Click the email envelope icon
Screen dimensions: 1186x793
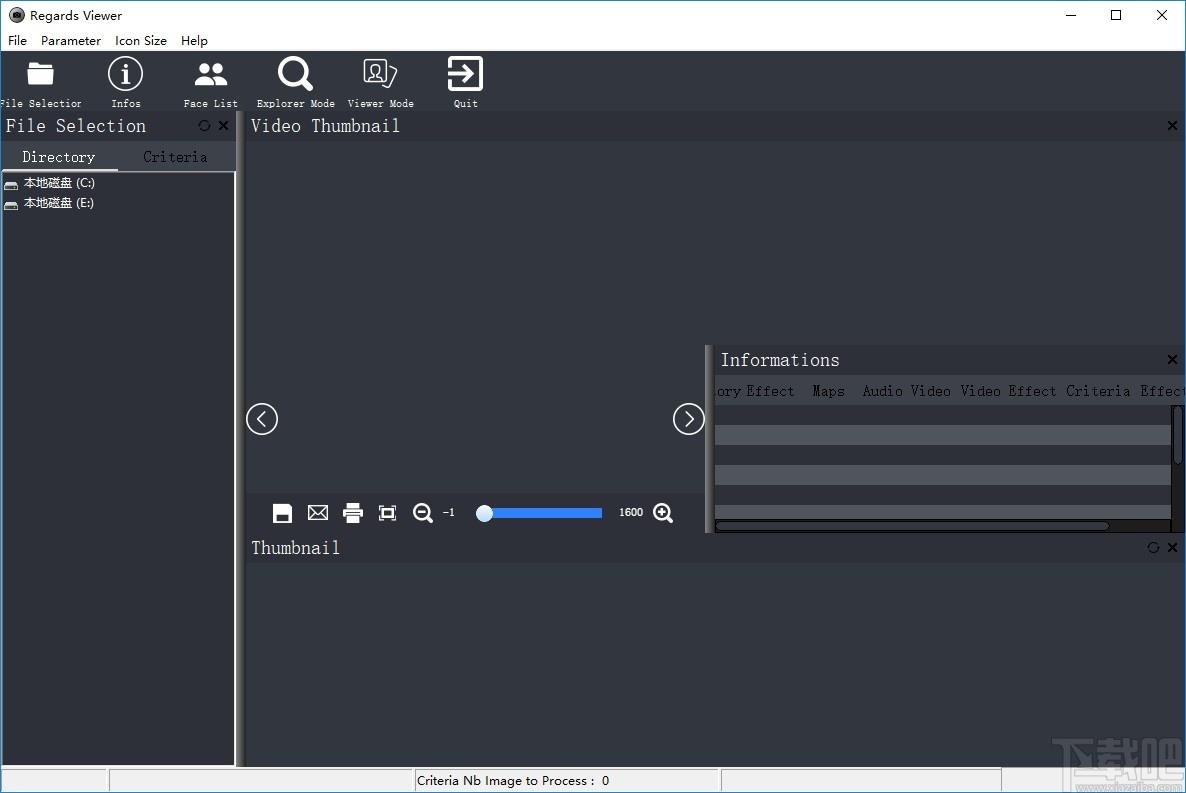[x=318, y=513]
